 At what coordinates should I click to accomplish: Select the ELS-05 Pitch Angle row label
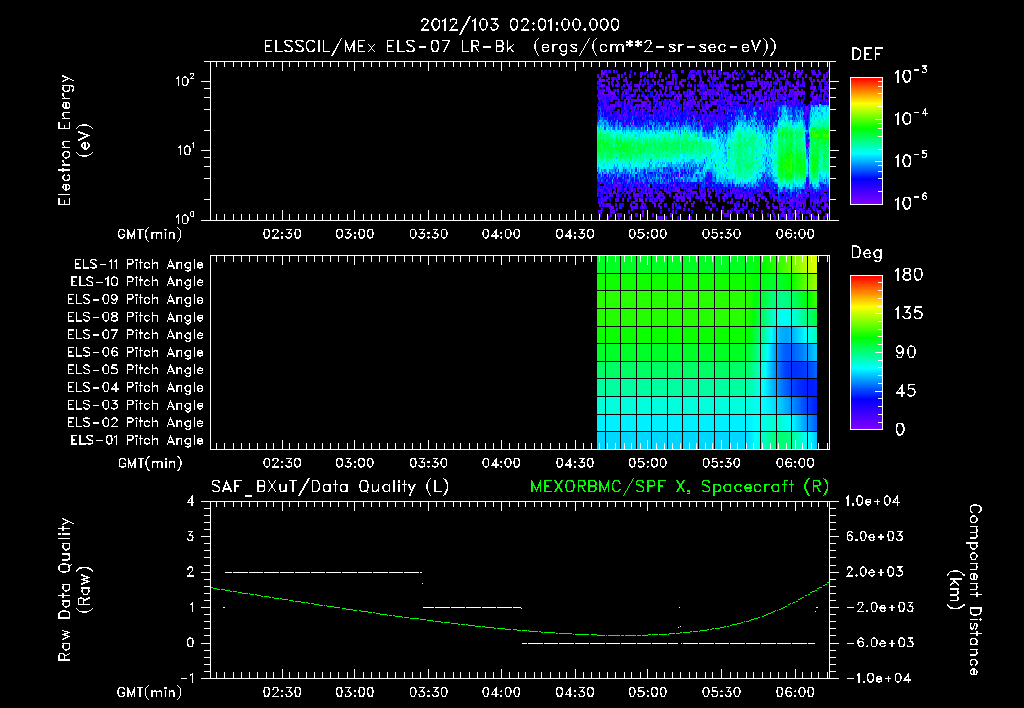pos(135,370)
